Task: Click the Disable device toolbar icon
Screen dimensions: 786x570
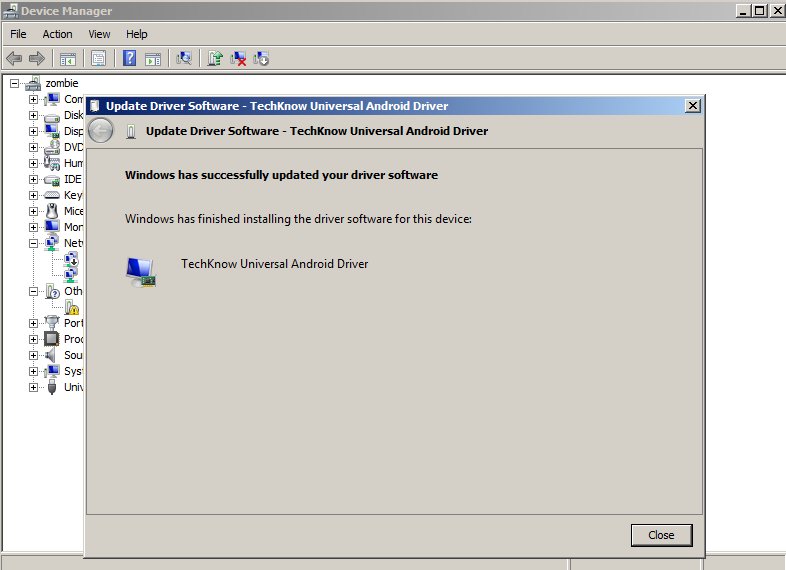Action: (x=261, y=59)
